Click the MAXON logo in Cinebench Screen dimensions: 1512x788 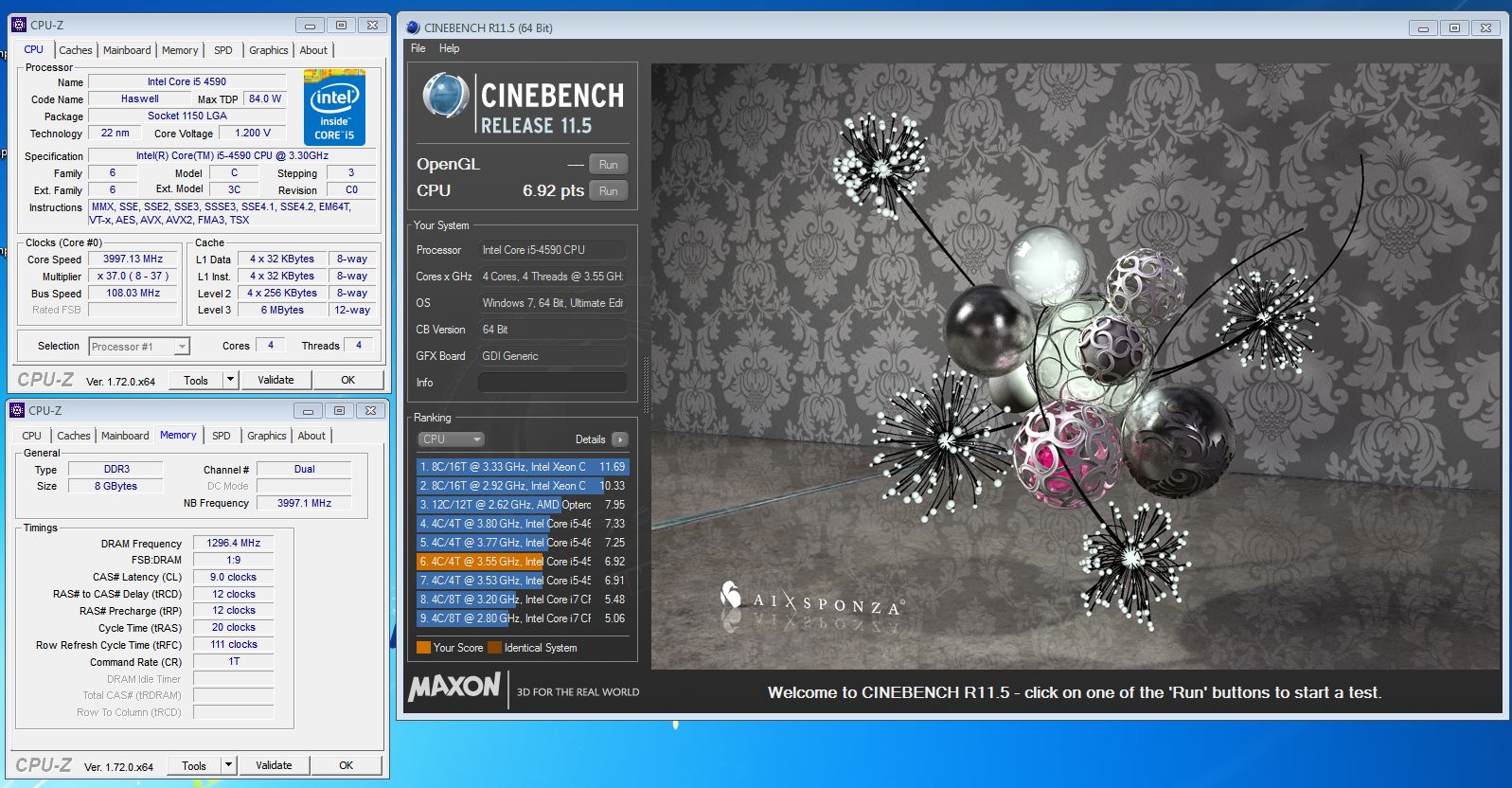pyautogui.click(x=454, y=687)
